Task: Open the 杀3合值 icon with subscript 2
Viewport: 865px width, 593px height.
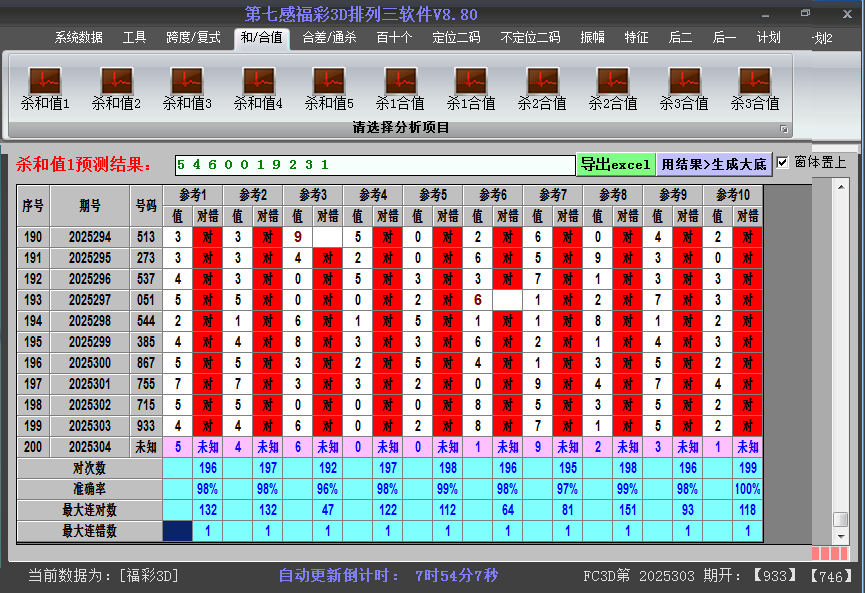Action: point(754,81)
